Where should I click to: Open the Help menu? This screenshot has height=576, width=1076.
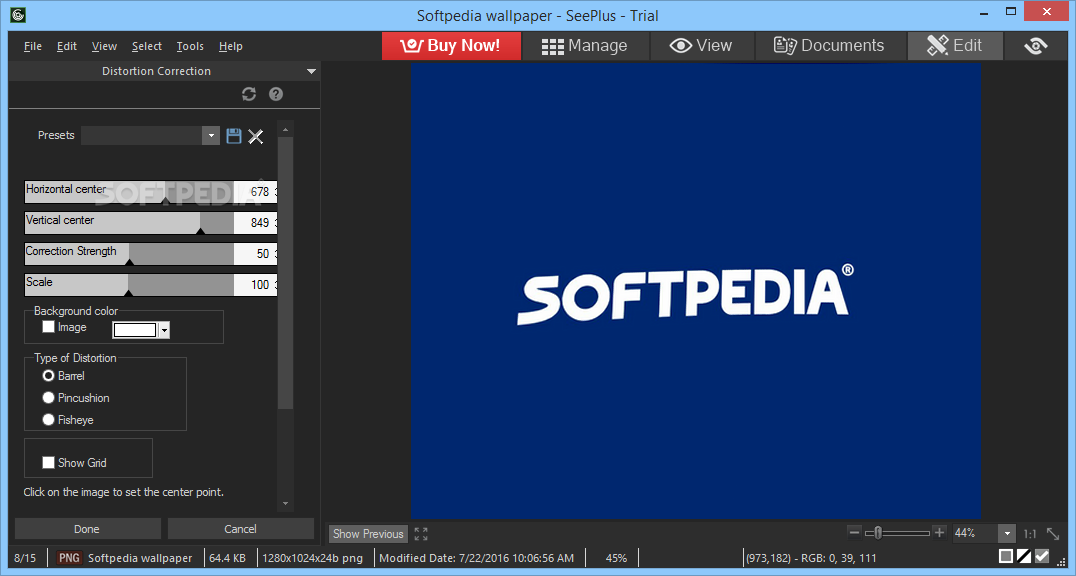[x=231, y=46]
